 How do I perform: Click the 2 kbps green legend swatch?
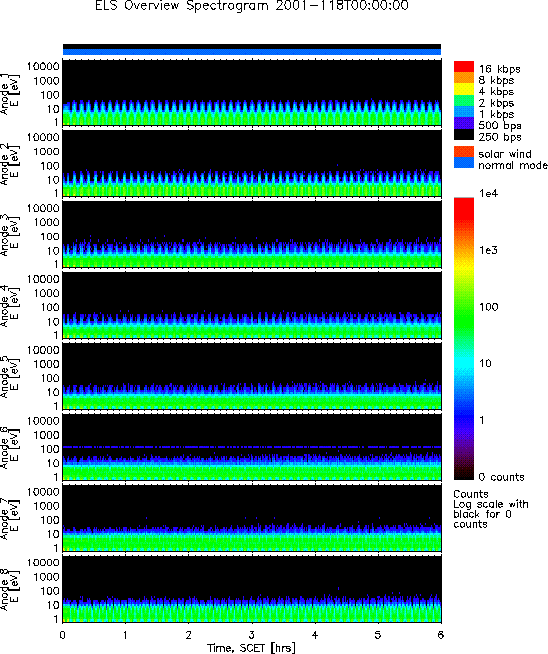464,101
